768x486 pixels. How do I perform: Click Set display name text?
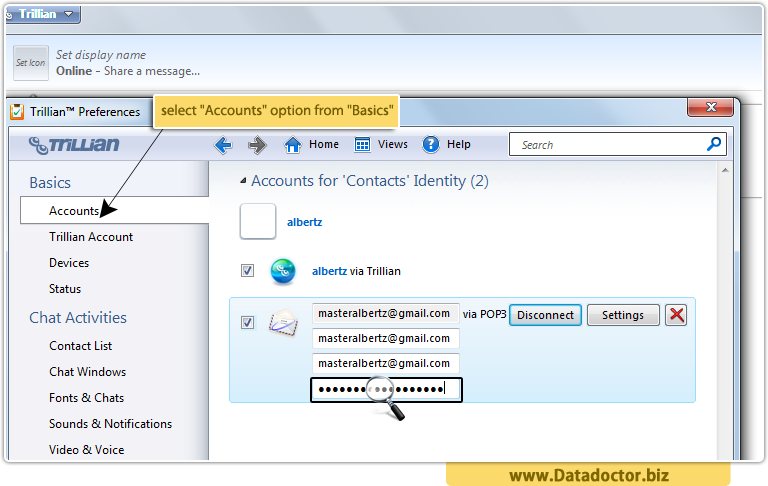coord(101,55)
